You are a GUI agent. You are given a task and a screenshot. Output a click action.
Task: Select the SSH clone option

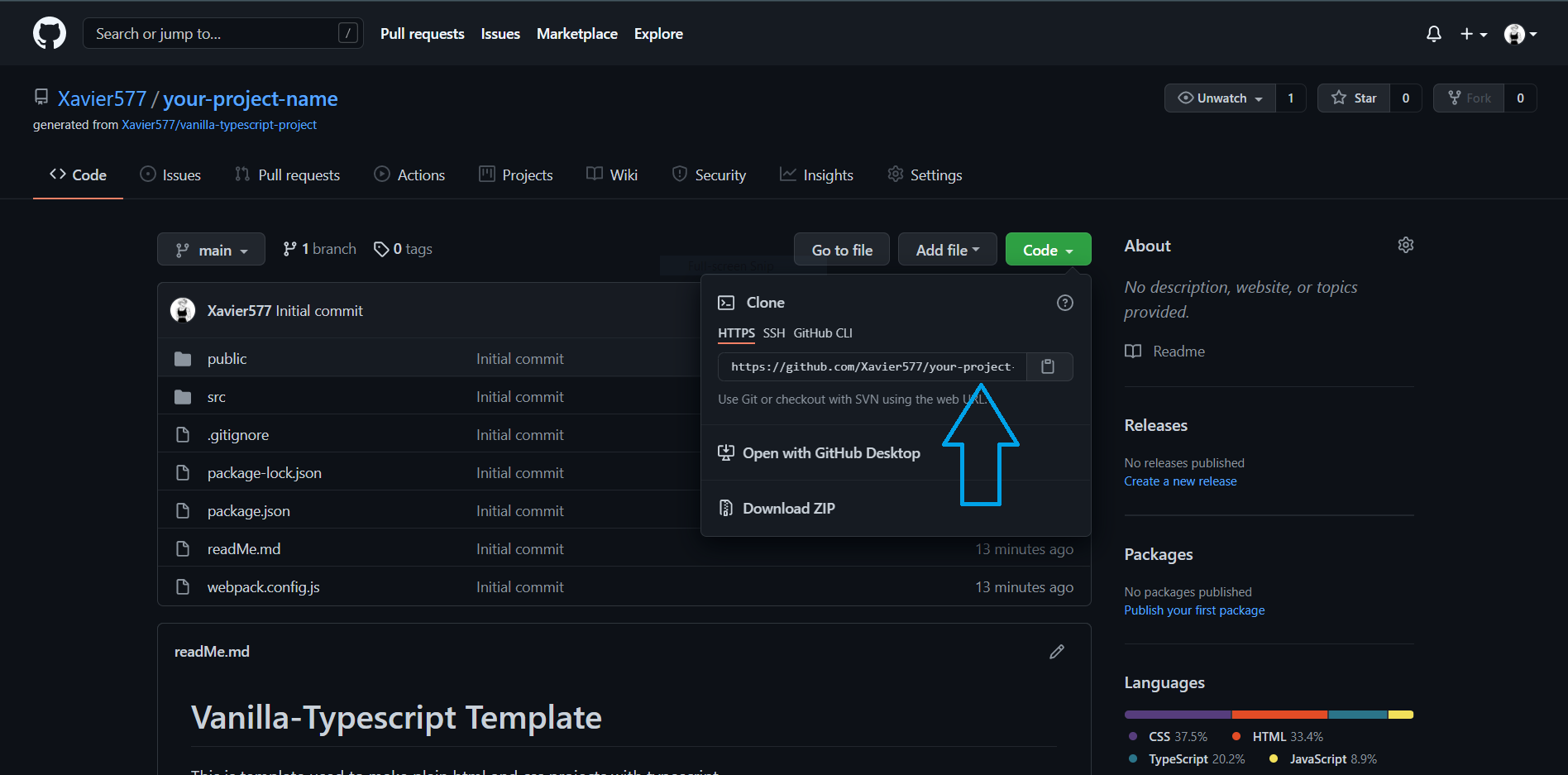click(774, 333)
